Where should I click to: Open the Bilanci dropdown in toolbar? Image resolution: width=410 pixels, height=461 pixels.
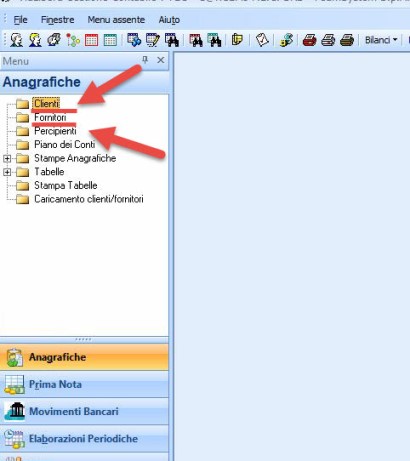381,40
